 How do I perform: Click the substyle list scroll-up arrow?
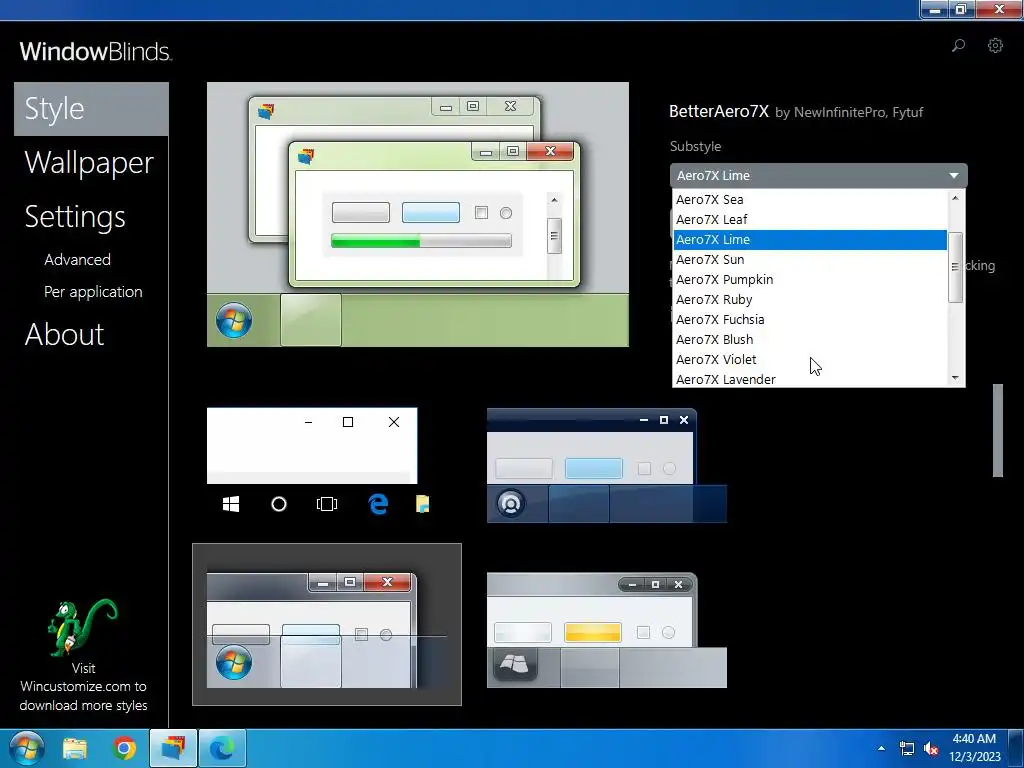tap(955, 198)
